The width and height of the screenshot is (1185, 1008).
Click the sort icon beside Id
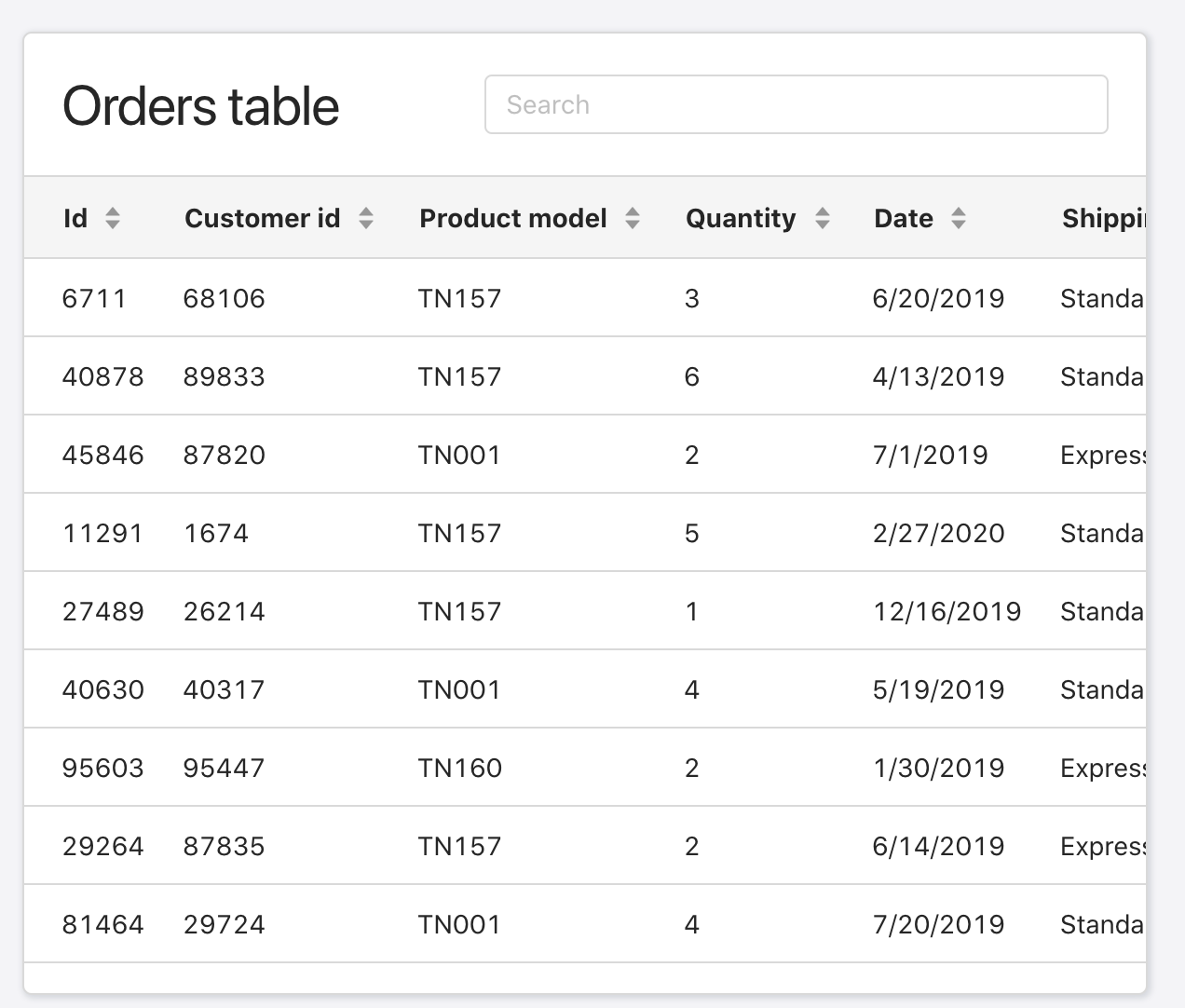coord(113,218)
